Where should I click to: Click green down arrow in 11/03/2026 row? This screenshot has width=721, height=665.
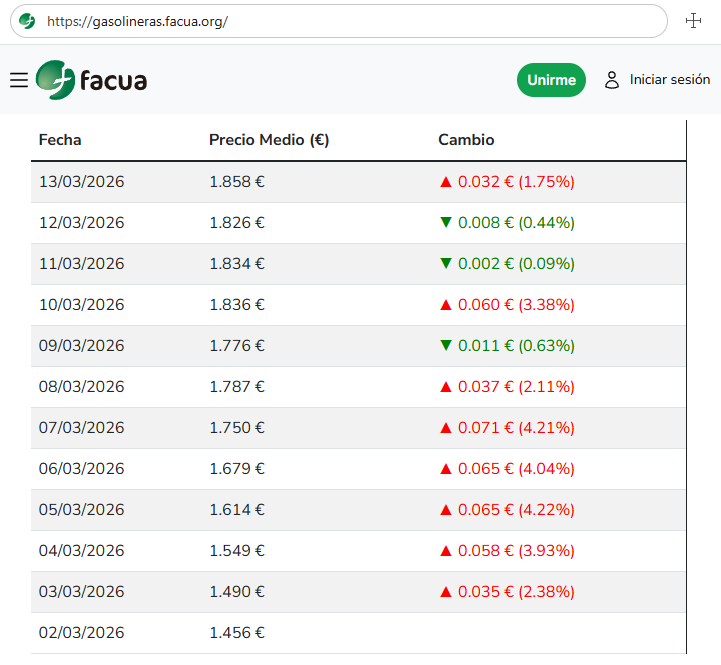click(446, 264)
